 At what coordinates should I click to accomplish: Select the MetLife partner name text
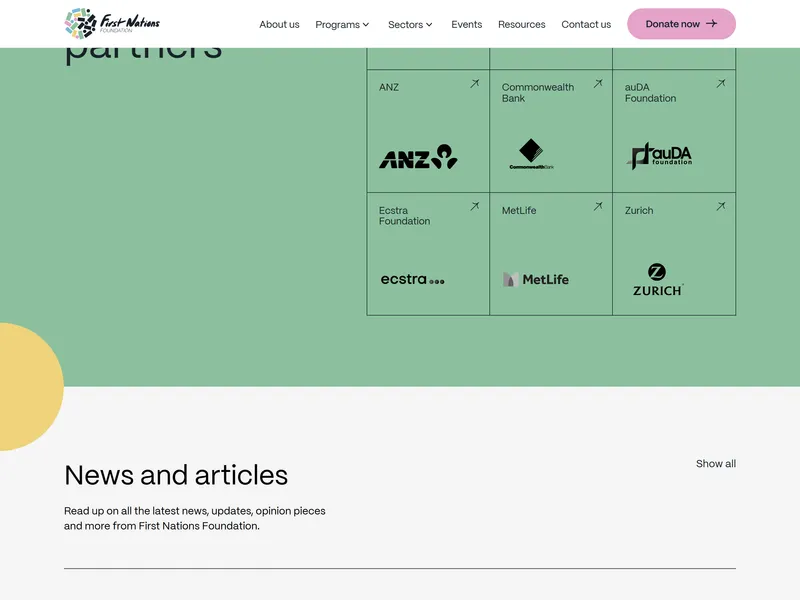pos(519,210)
